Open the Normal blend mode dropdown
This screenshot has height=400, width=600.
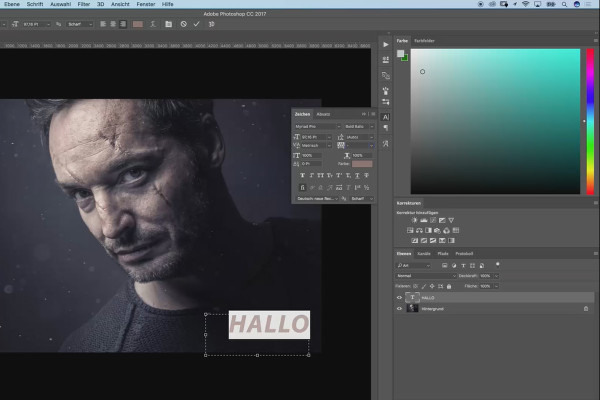pos(426,276)
